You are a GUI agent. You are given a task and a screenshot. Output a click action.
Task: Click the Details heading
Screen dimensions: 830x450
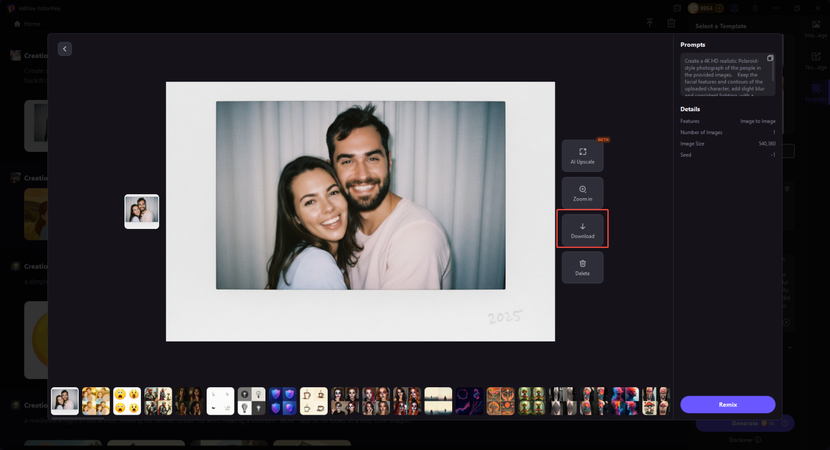tap(690, 109)
